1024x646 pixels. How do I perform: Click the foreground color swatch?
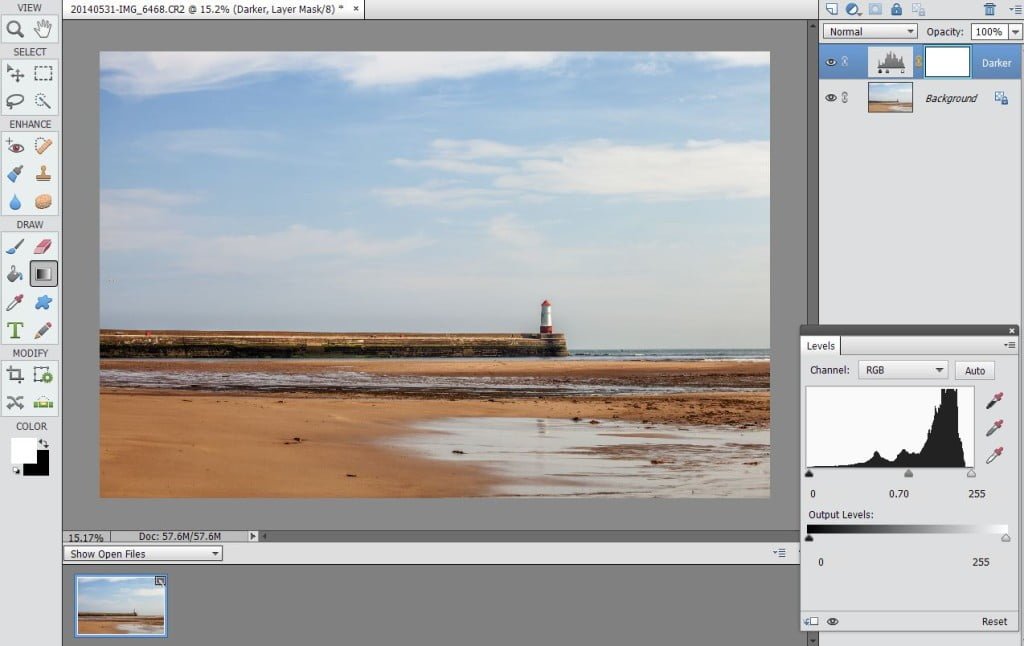point(22,450)
